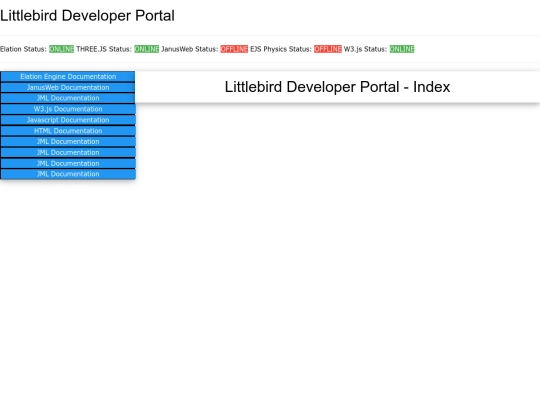Click the W3.js Status ONLINE badge
This screenshot has width=540, height=405.
click(402, 49)
